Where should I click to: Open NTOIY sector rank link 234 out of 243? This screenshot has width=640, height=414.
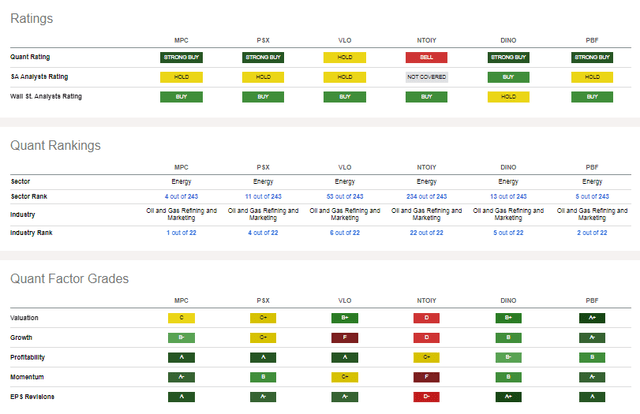427,196
